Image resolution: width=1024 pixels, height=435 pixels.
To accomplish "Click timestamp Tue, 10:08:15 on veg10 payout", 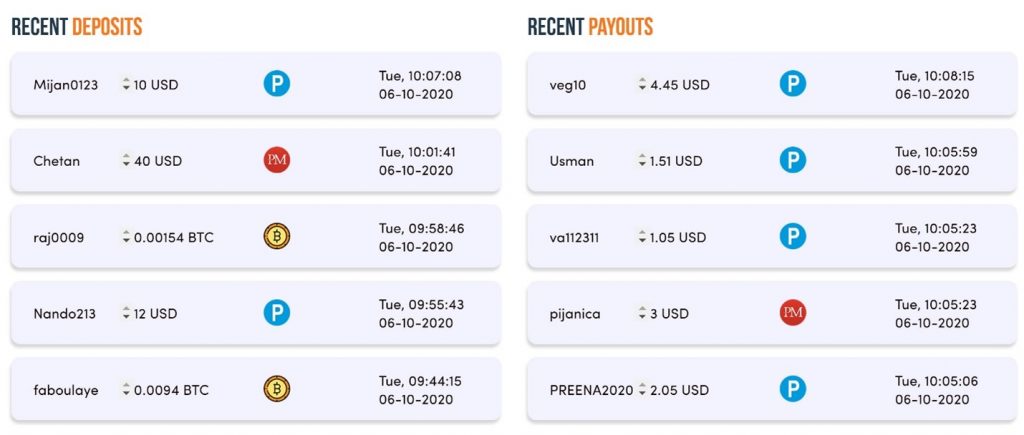I will [935, 76].
